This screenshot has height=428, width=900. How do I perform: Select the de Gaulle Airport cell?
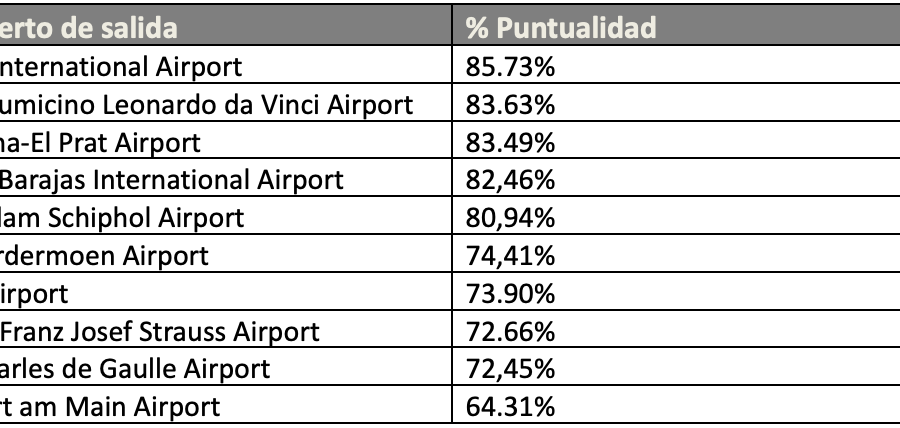point(226,366)
